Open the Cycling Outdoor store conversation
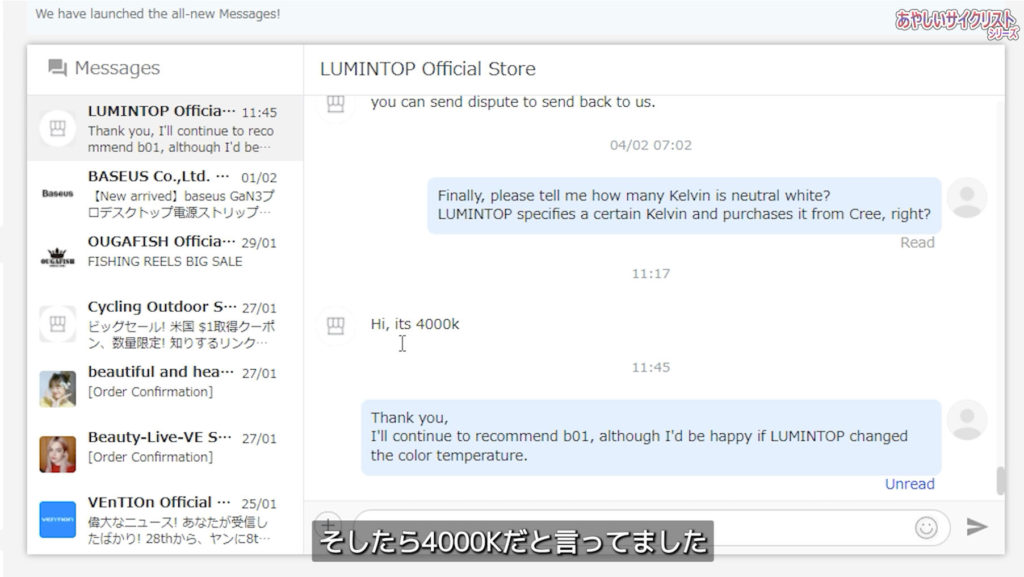1024x577 pixels. [x=165, y=324]
